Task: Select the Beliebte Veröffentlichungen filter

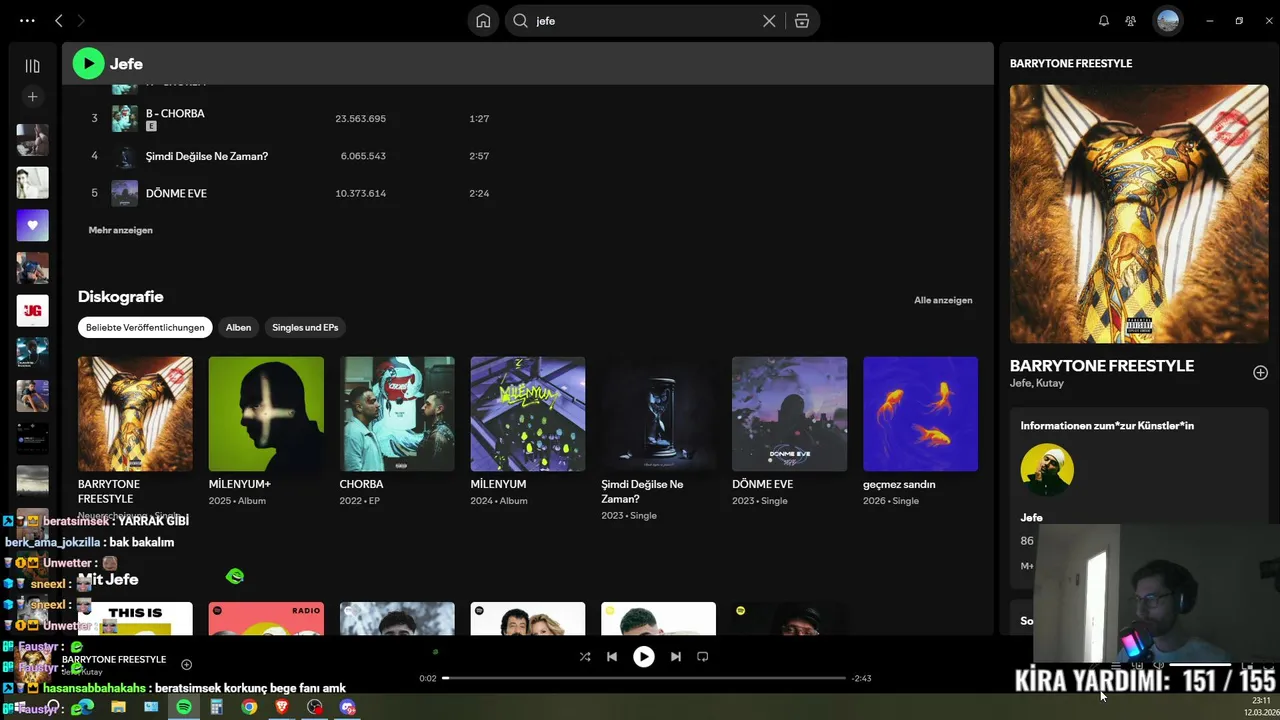Action: tap(145, 327)
